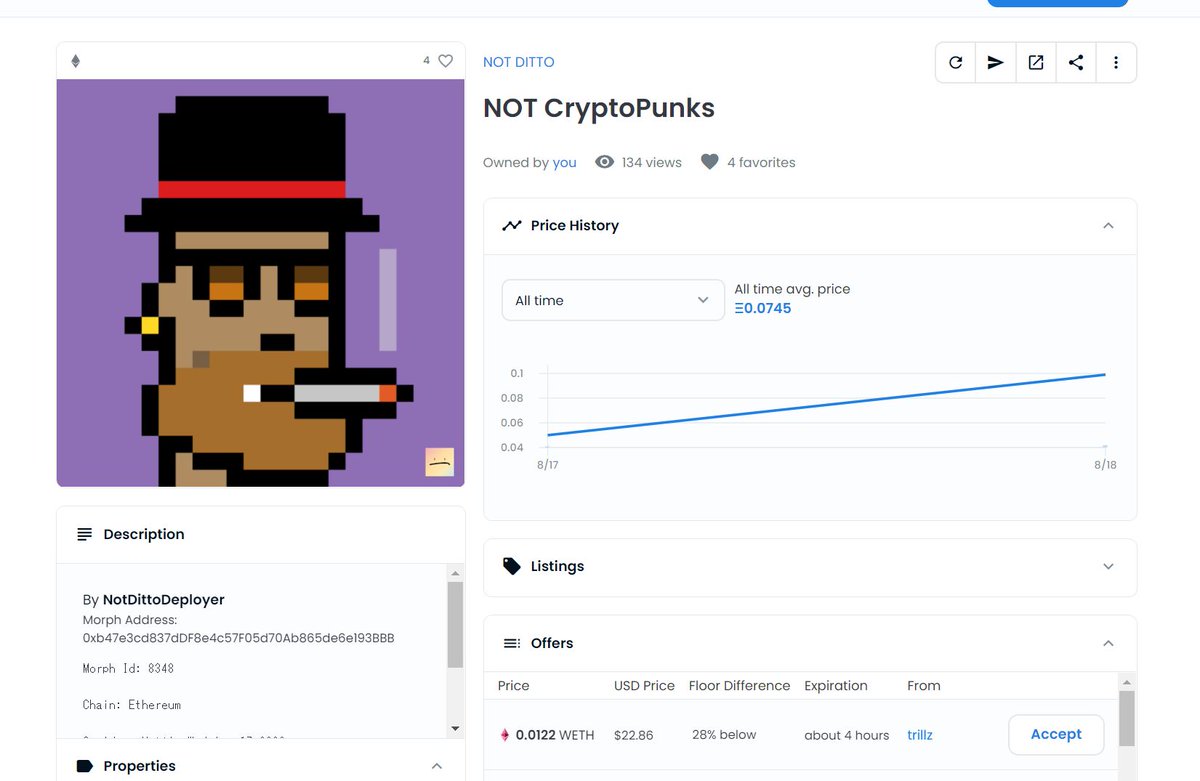1200x781 pixels.
Task: Click the NOT CryptoPunks title
Action: coord(599,108)
